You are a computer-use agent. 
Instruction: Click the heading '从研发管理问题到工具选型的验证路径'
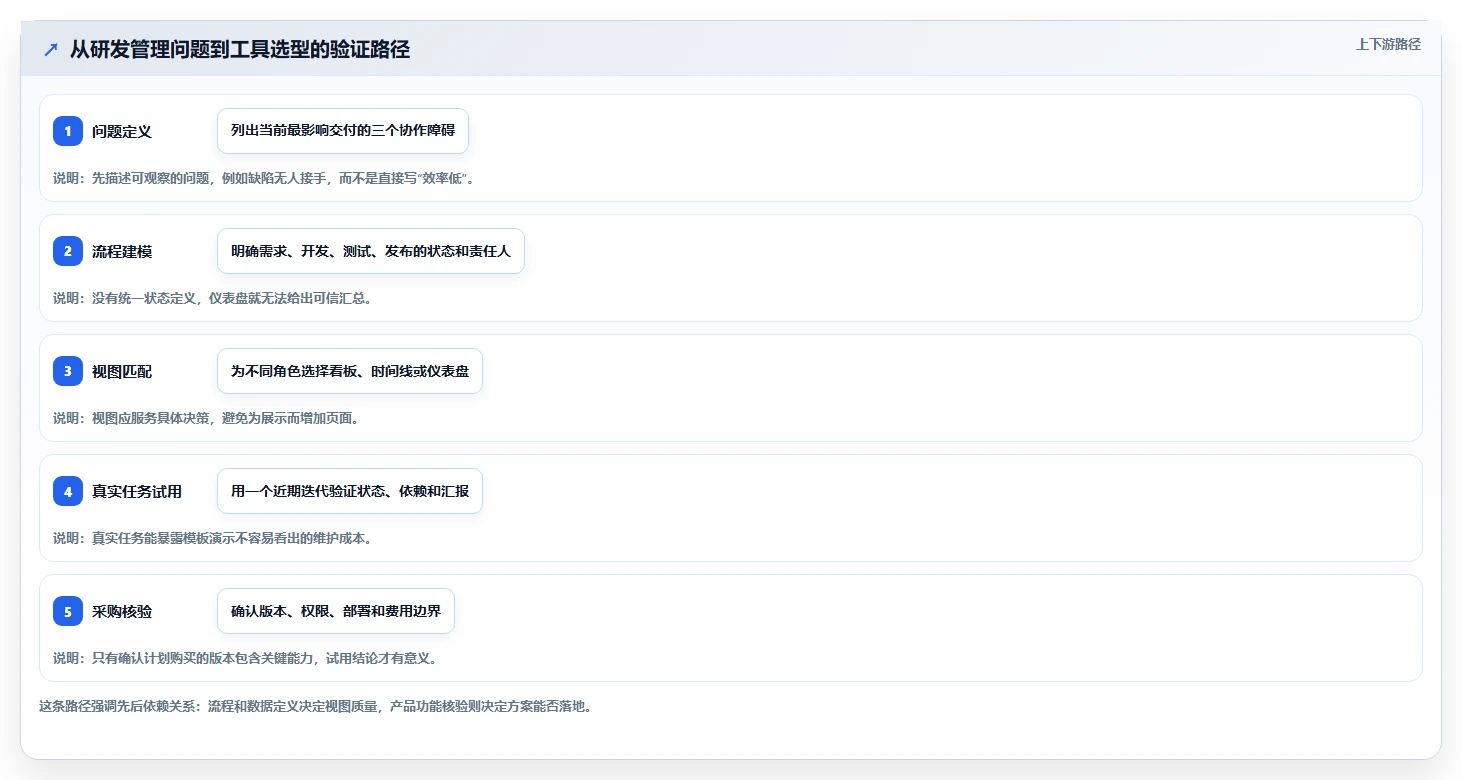240,50
